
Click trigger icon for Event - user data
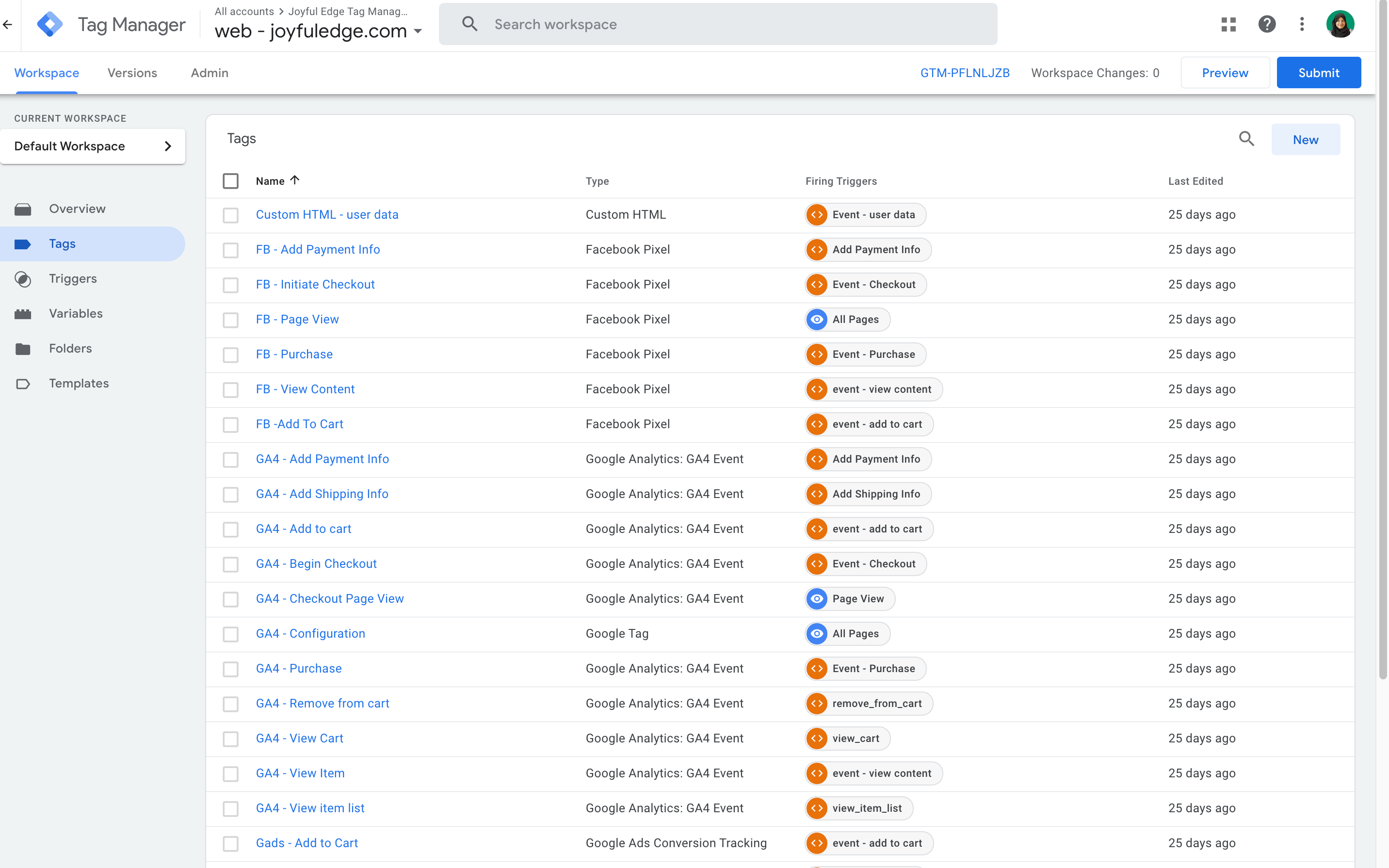pos(817,215)
